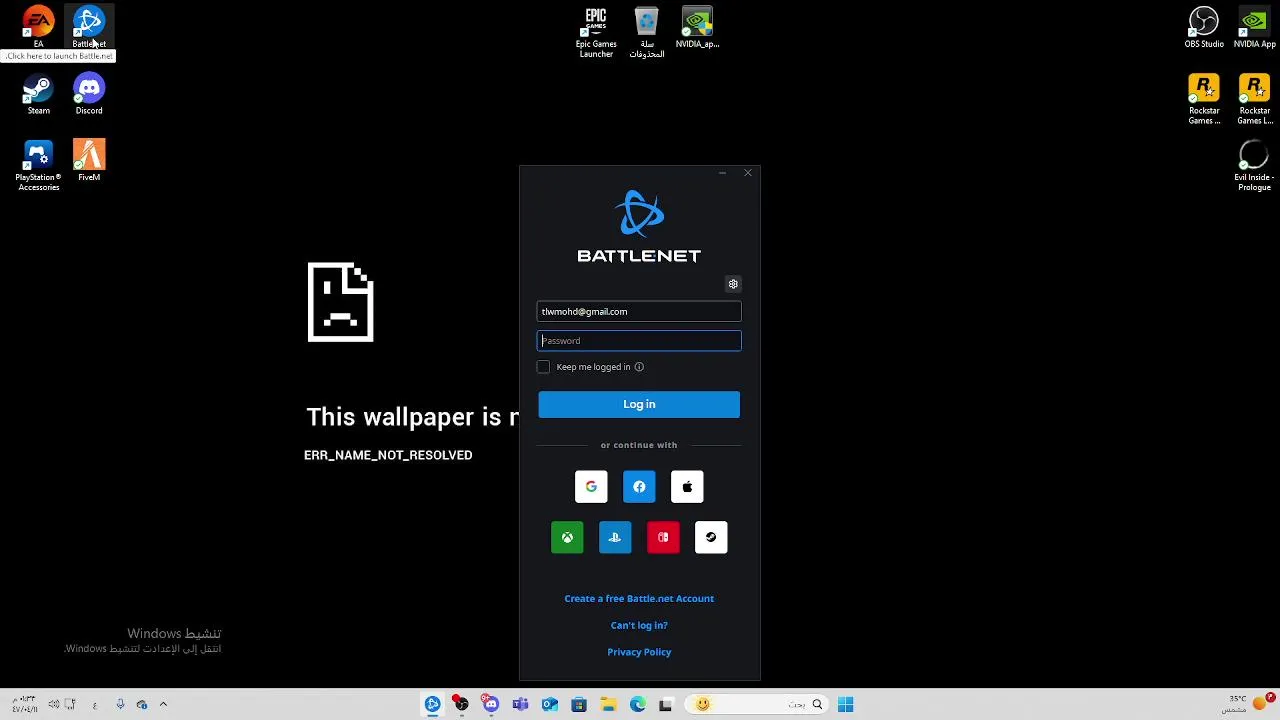Open the Battle.net login settings gear
1280x720 pixels.
[733, 284]
